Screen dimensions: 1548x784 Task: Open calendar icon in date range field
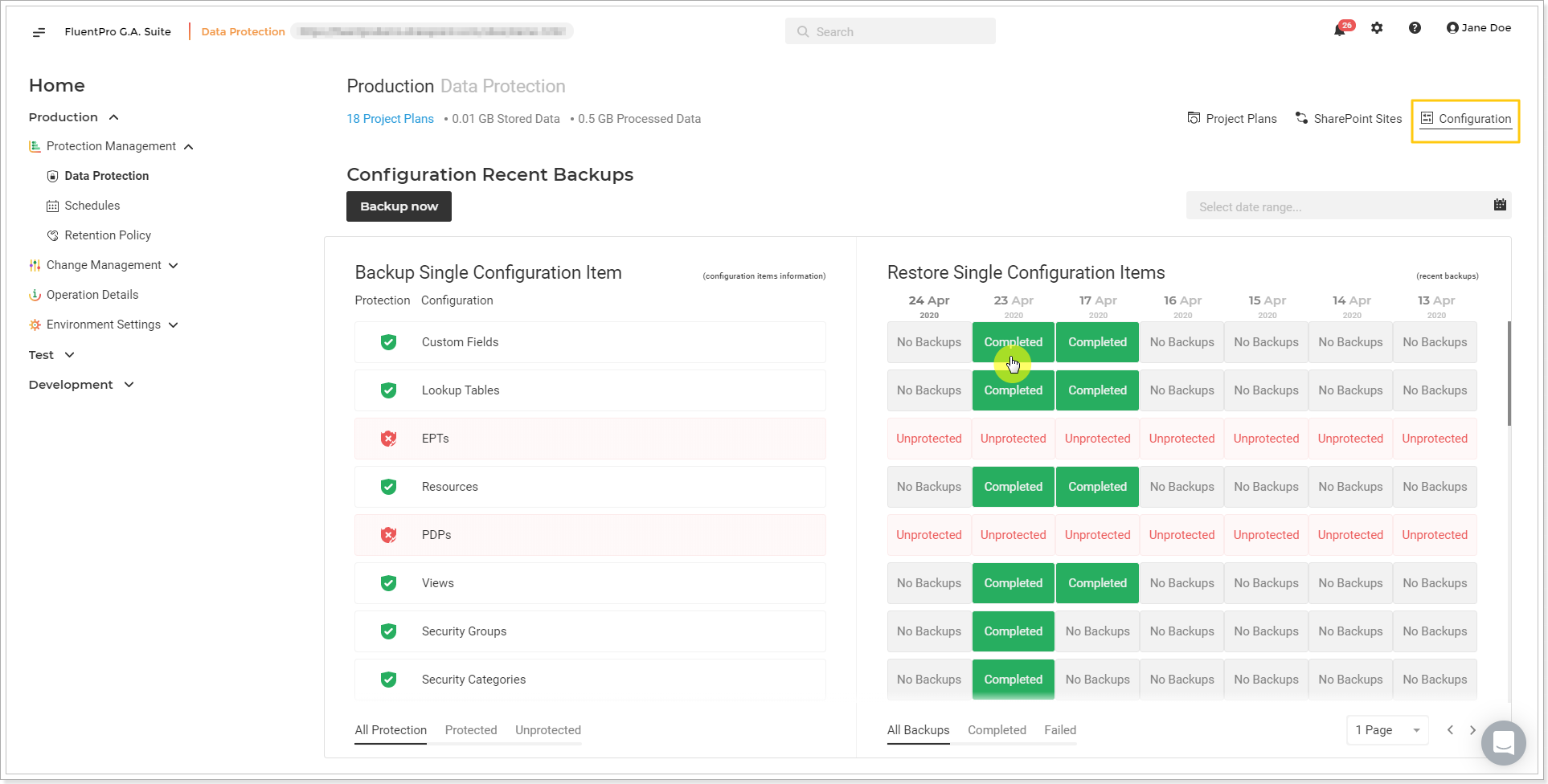click(1500, 205)
